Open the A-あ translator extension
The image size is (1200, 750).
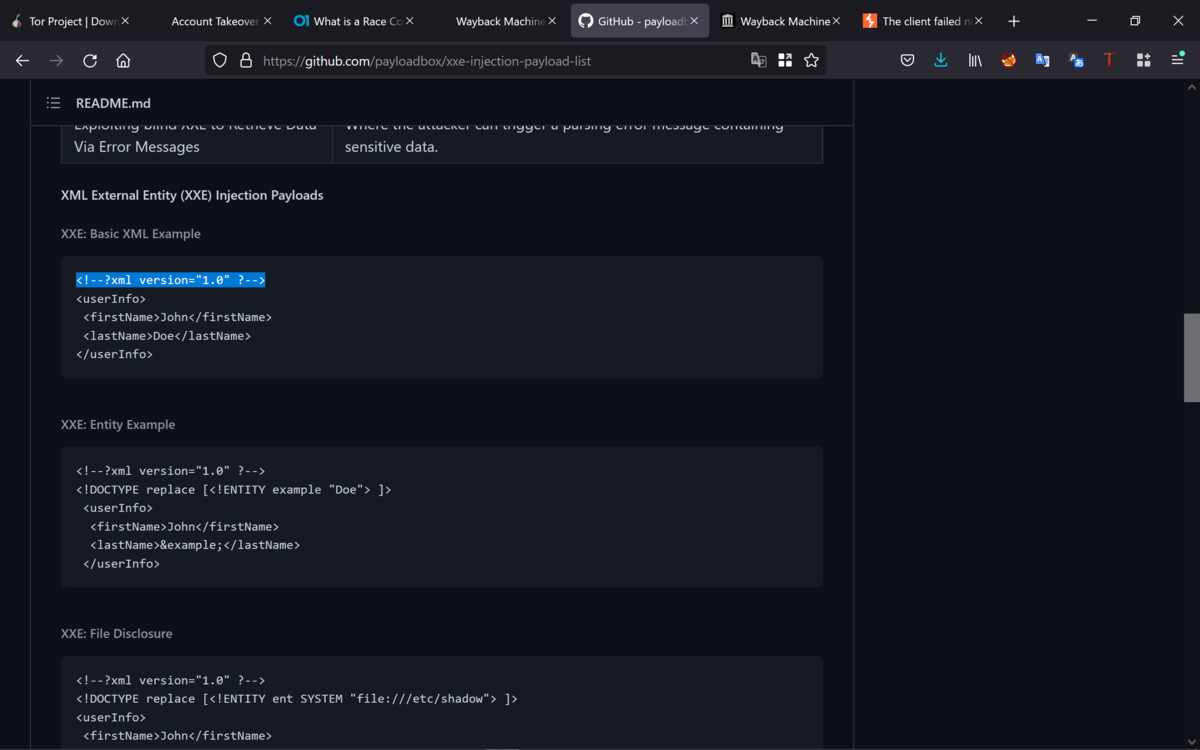pyautogui.click(x=1076, y=61)
